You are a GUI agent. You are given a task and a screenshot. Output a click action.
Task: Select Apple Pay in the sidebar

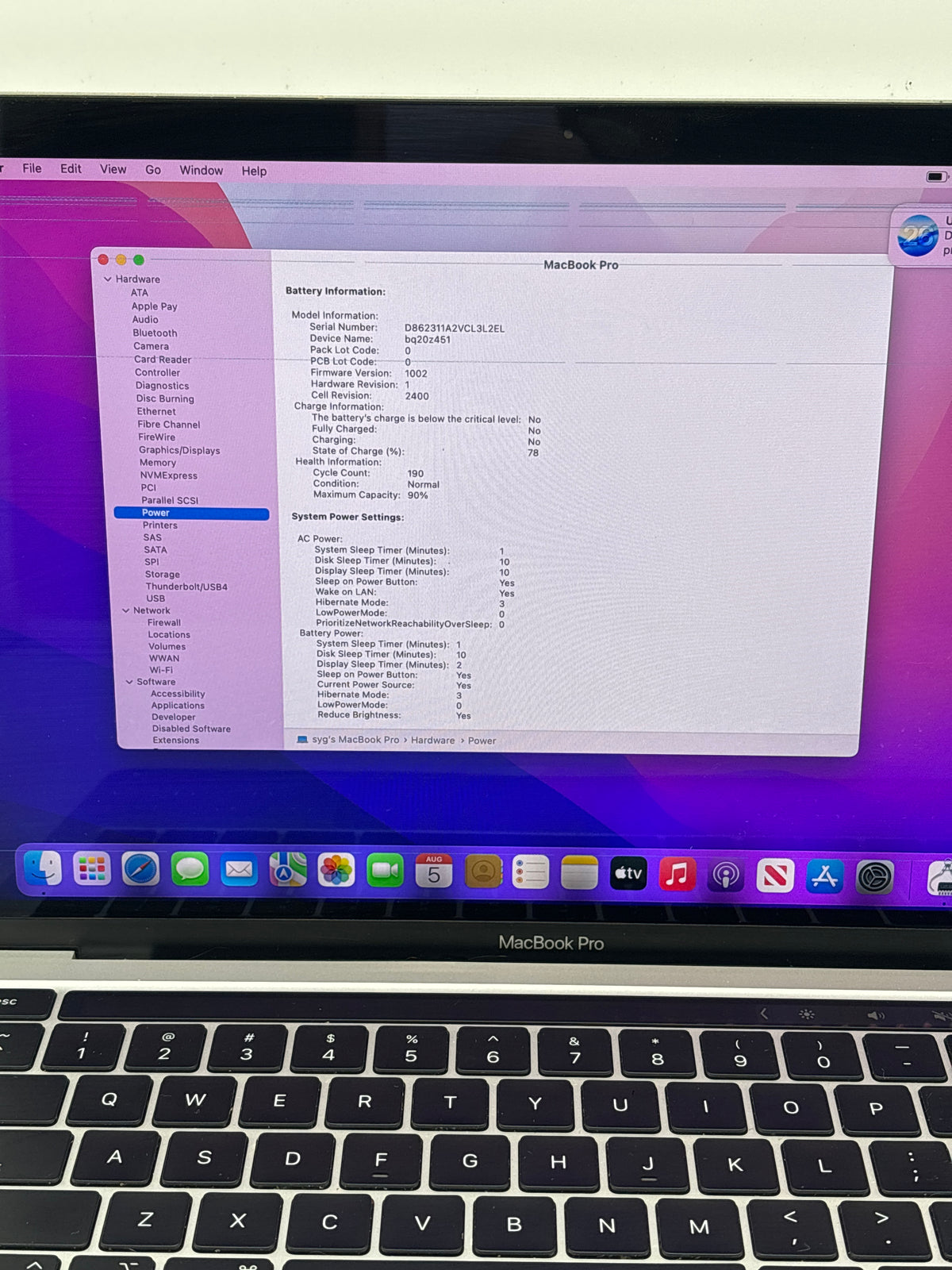coord(154,306)
